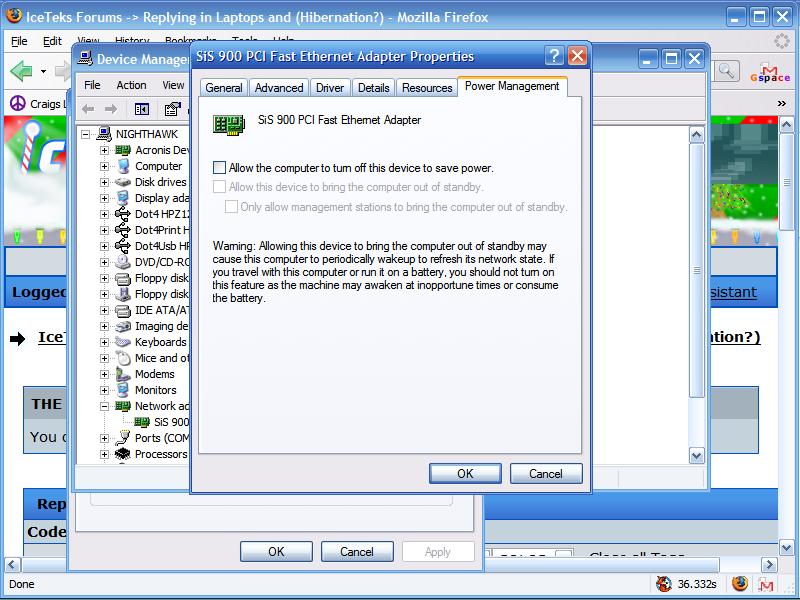Click the Imaging devices icon
This screenshot has width=800, height=600.
[x=123, y=326]
